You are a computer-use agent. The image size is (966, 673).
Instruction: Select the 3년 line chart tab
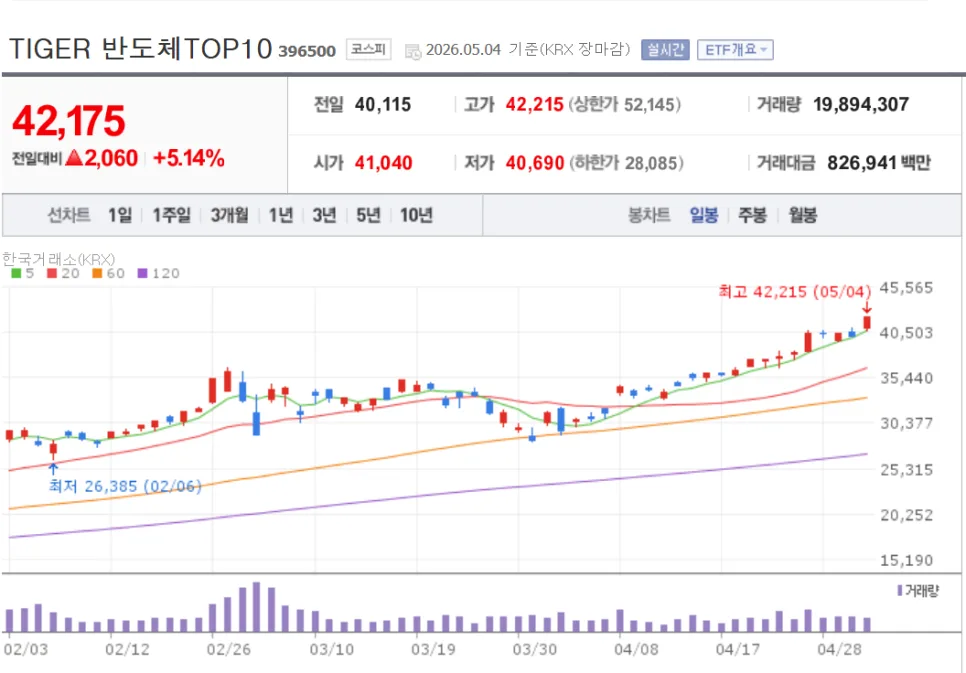coord(324,215)
